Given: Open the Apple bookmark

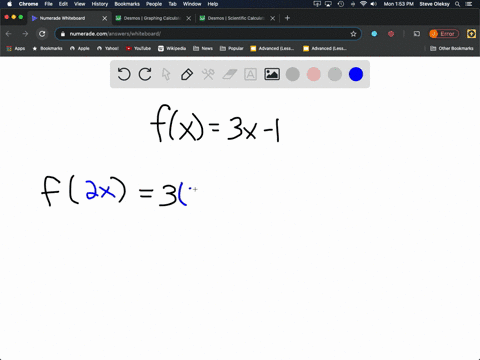Looking at the screenshot, I should [80, 48].
